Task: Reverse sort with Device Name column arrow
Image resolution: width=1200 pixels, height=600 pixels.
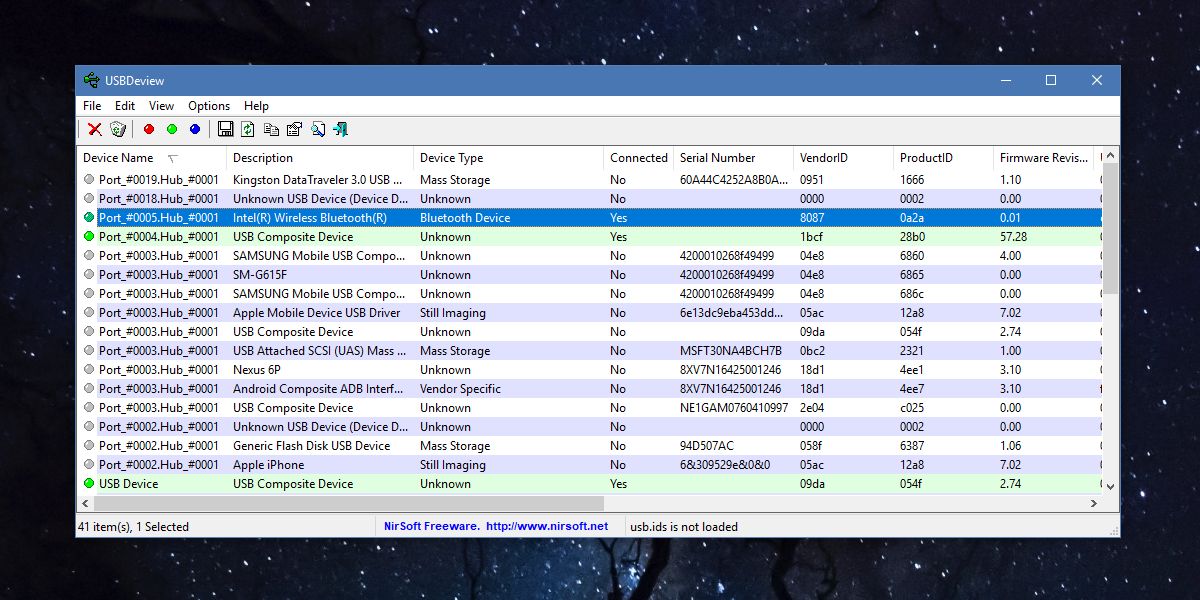Action: point(175,157)
